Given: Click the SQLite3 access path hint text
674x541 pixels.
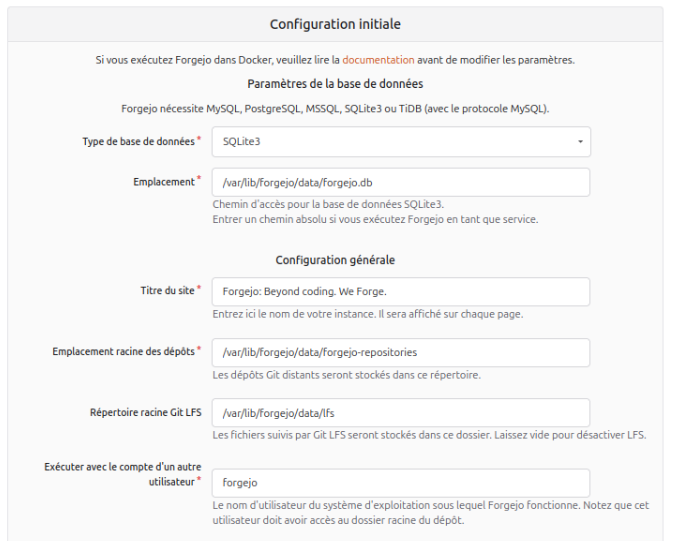Looking at the screenshot, I should (x=328, y=204).
